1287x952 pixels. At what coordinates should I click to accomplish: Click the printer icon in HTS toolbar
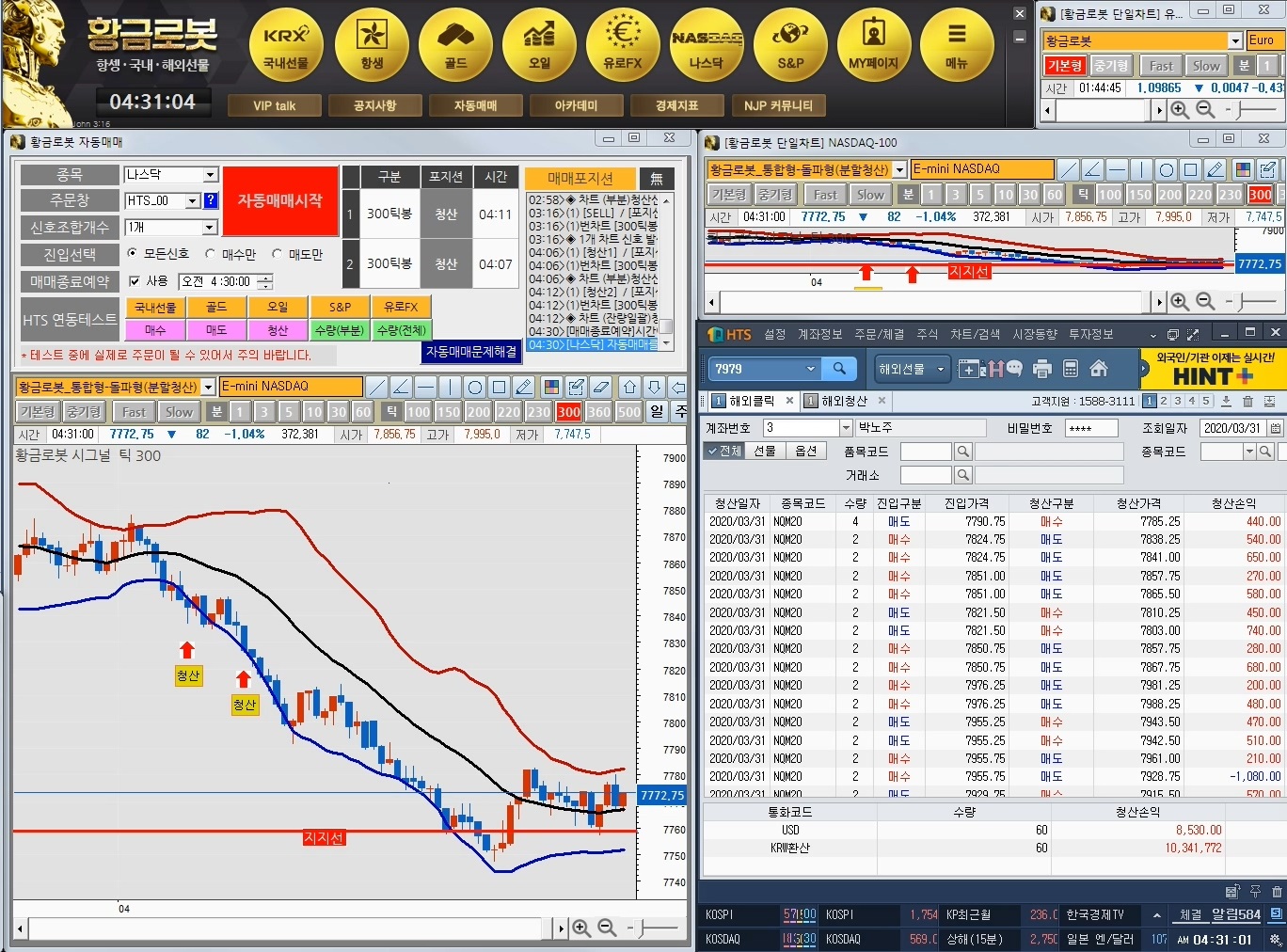pos(1041,369)
